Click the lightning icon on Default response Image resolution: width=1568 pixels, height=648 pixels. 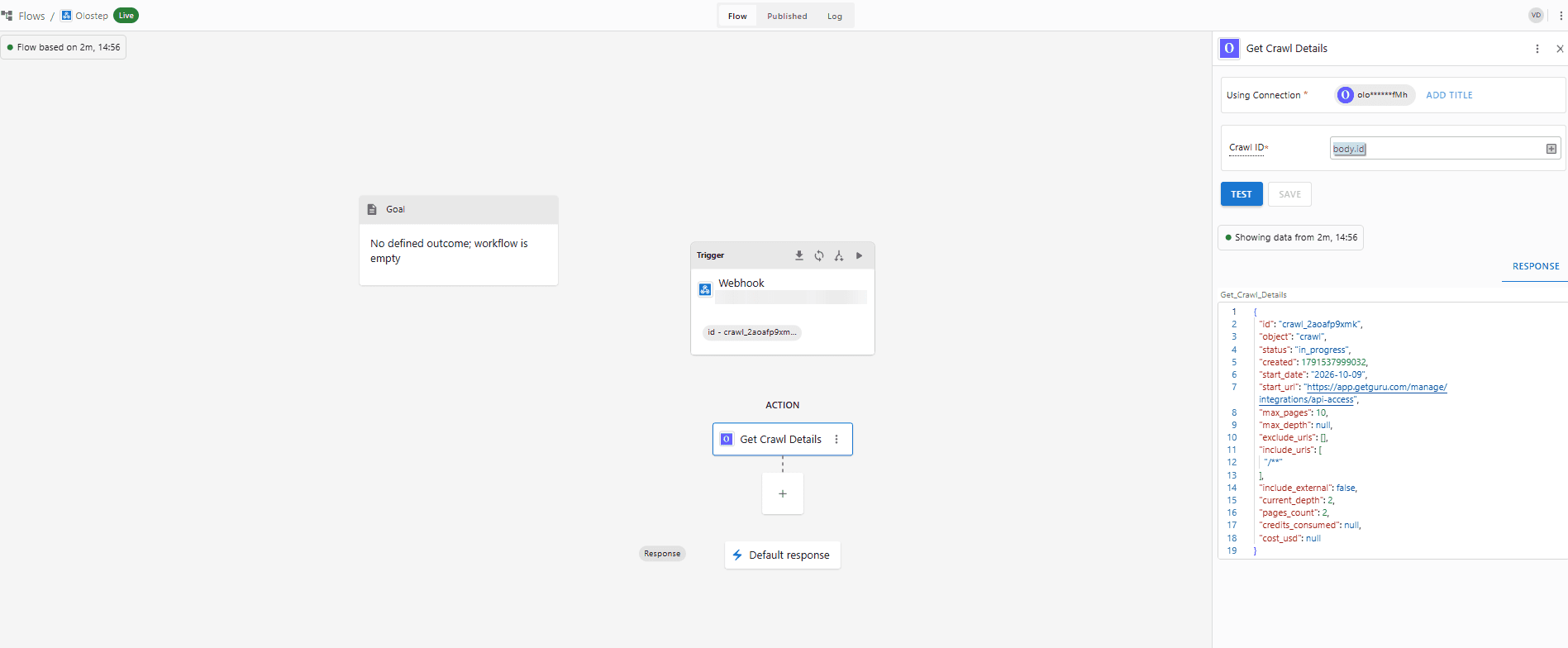[737, 555]
